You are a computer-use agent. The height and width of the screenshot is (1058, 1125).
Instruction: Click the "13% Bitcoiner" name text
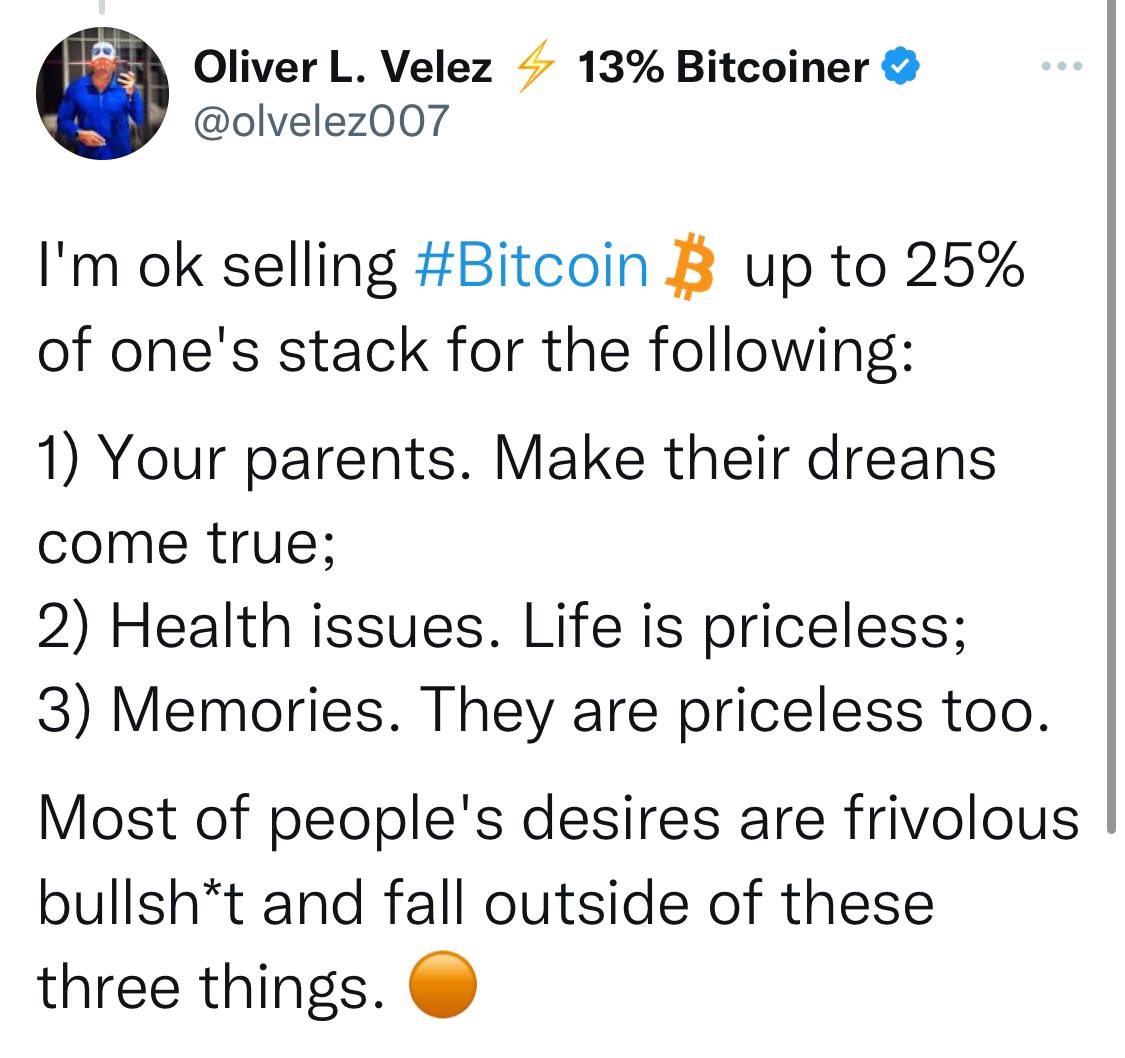723,68
